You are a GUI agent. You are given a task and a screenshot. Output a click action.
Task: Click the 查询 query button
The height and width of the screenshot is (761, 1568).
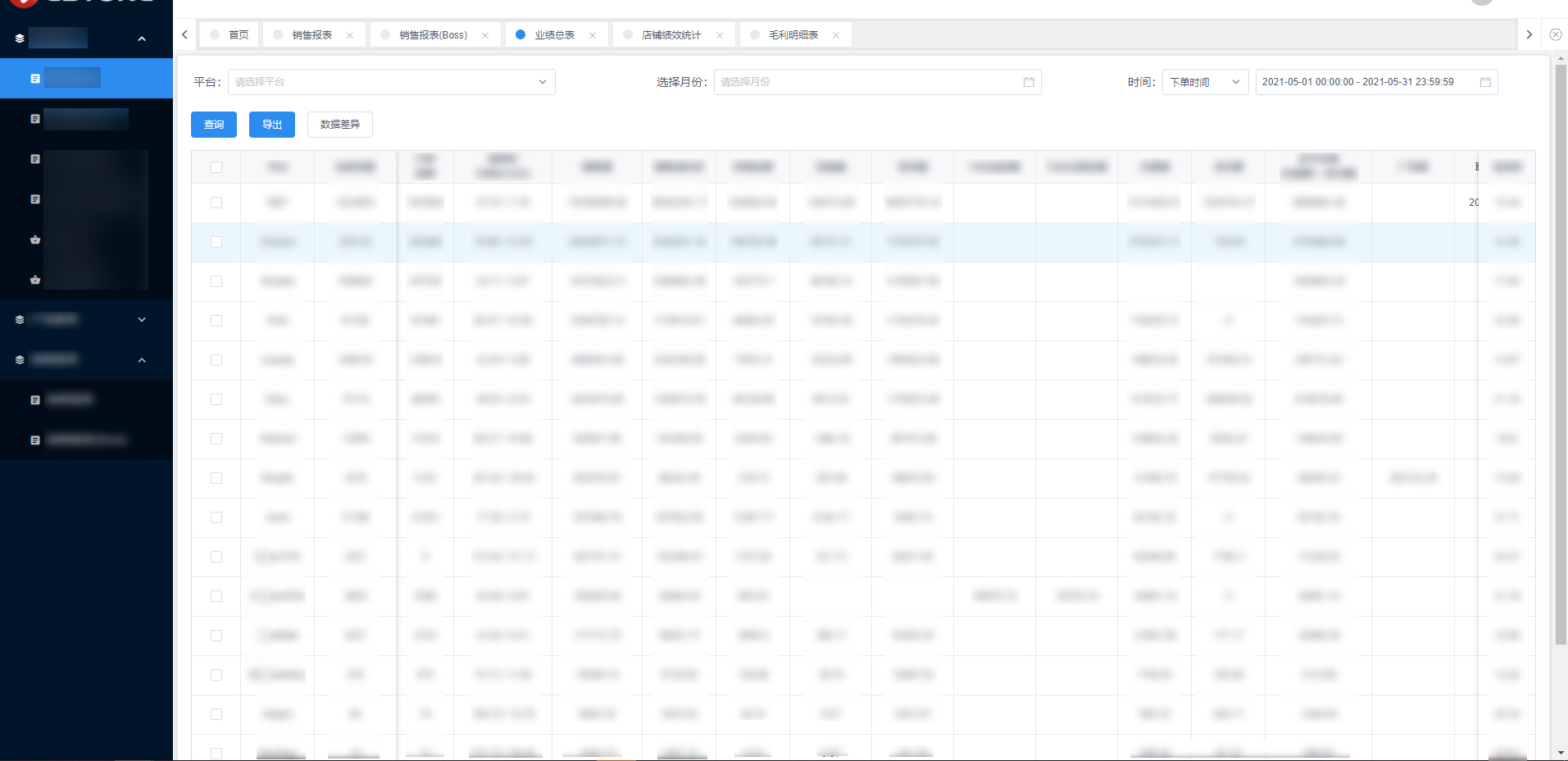(214, 125)
